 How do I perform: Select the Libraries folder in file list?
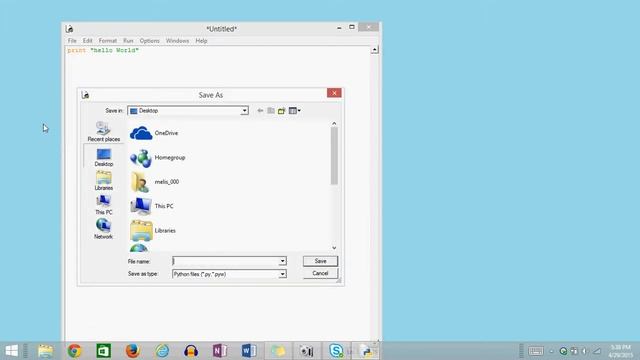tap(153, 231)
